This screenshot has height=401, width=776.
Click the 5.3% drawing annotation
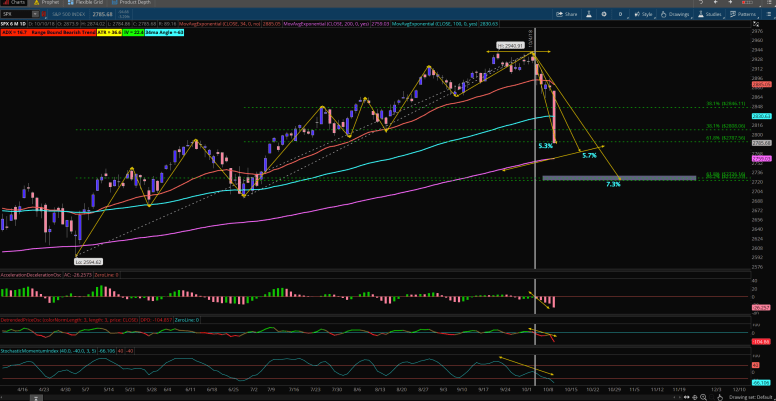pos(545,146)
